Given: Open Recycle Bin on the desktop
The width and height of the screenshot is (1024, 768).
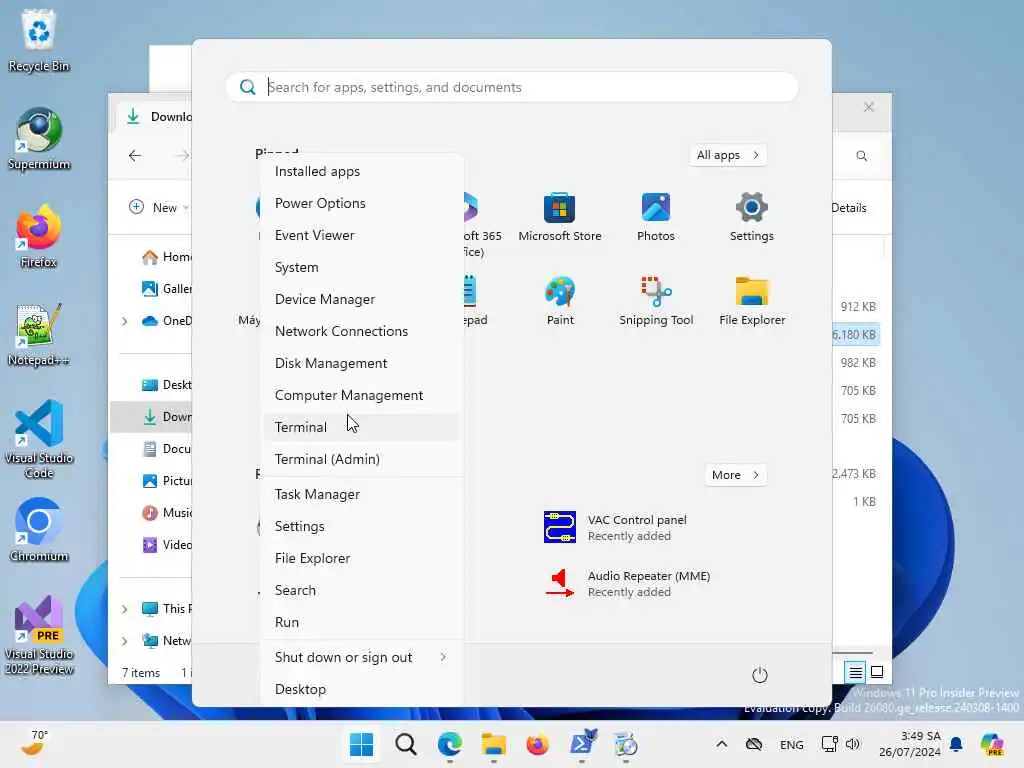Looking at the screenshot, I should 39,41.
